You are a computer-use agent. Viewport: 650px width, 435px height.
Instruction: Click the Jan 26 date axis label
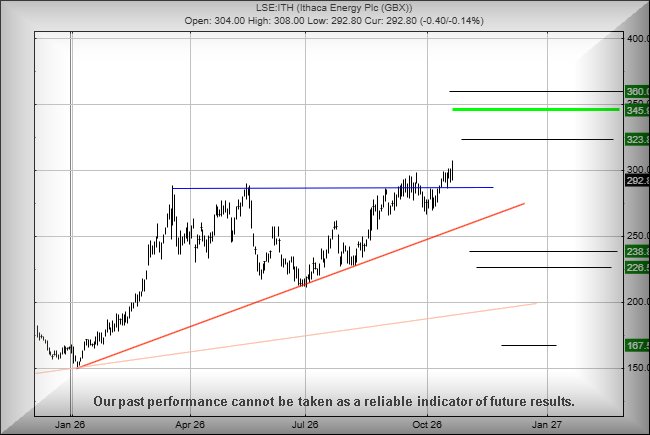pyautogui.click(x=70, y=425)
